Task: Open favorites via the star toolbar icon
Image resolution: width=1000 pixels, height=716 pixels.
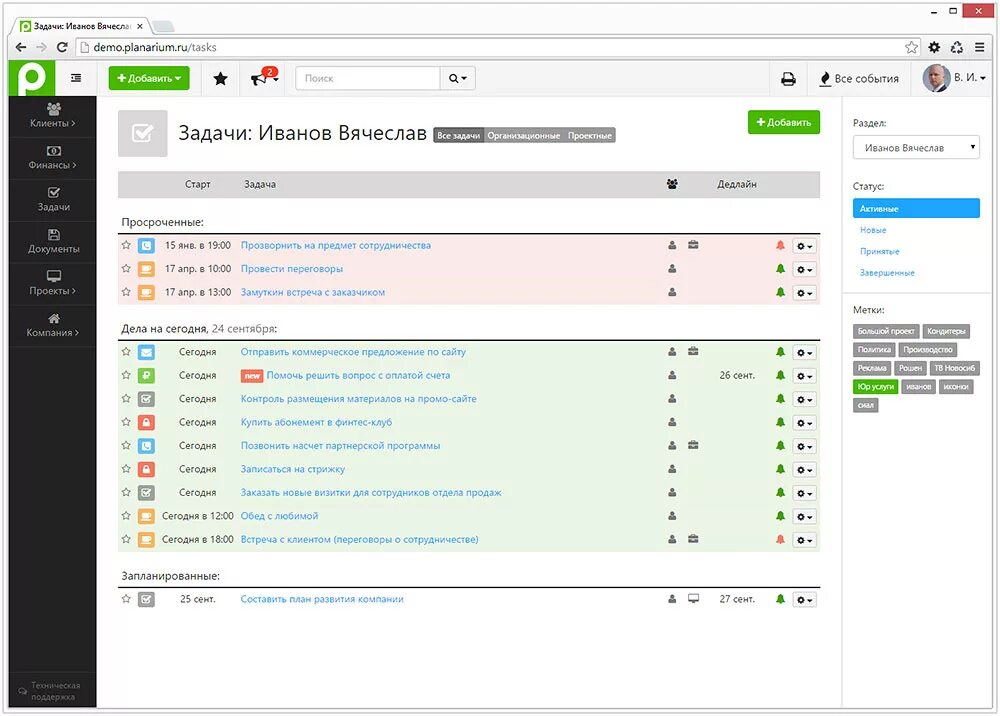Action: (x=221, y=78)
